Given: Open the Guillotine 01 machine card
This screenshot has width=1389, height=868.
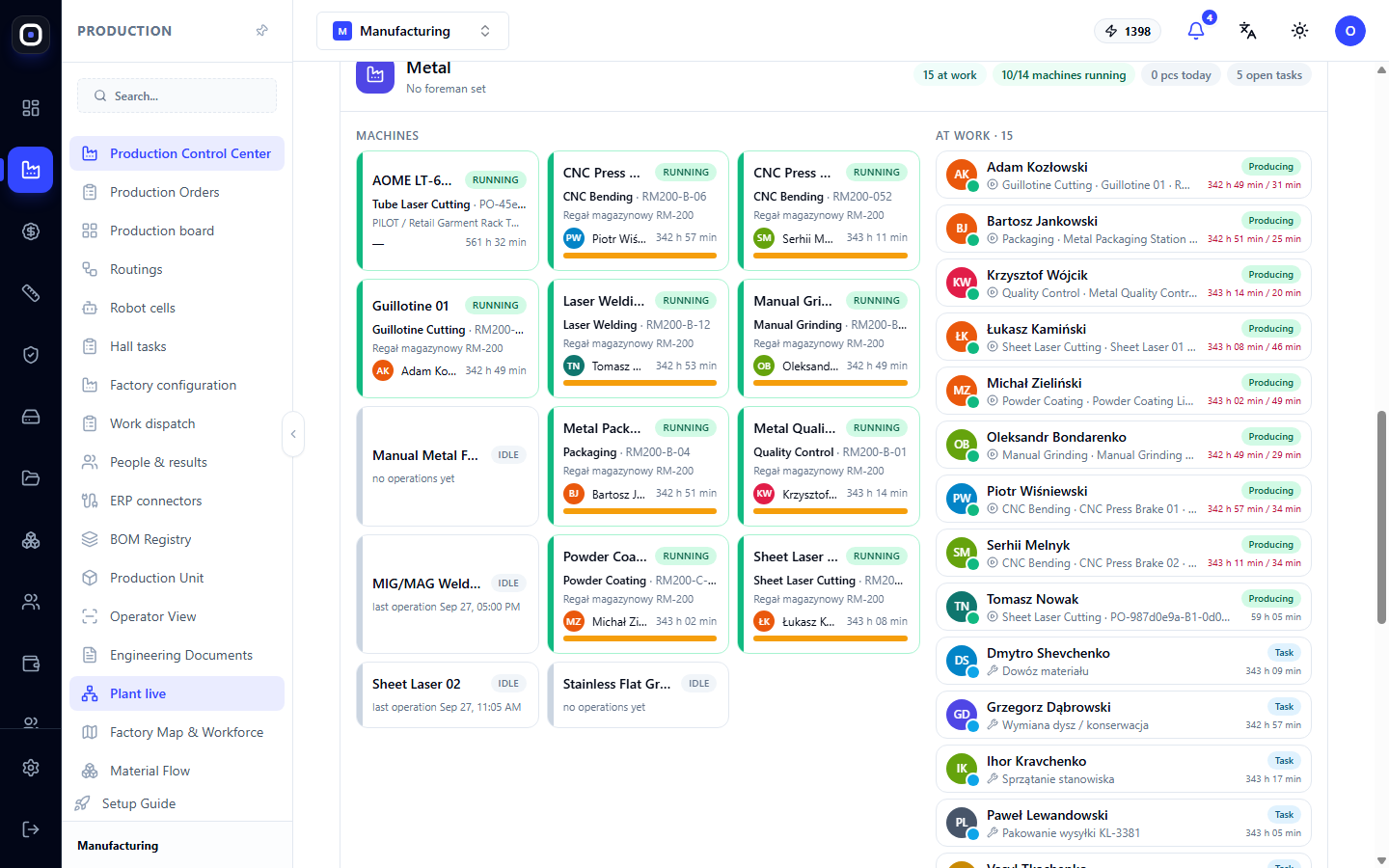Looking at the screenshot, I should (448, 339).
